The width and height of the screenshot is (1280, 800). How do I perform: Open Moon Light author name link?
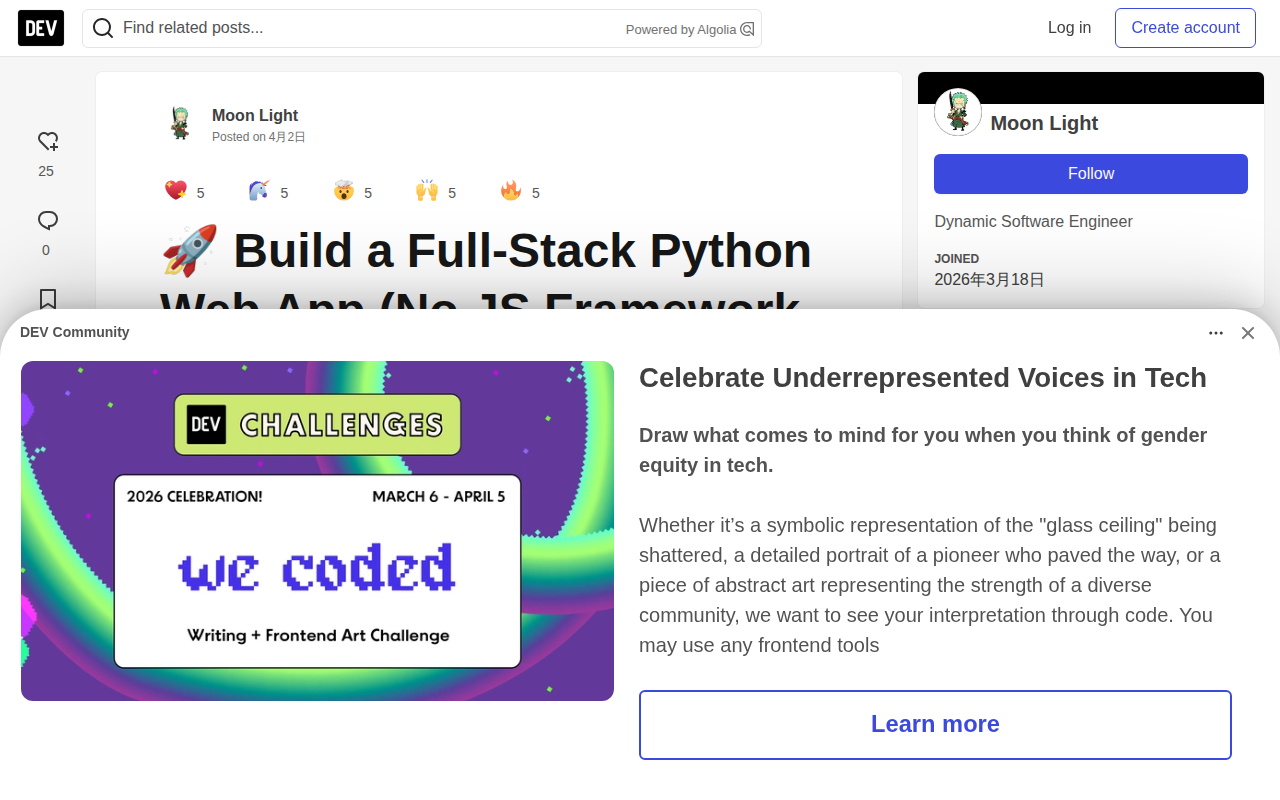[x=255, y=115]
